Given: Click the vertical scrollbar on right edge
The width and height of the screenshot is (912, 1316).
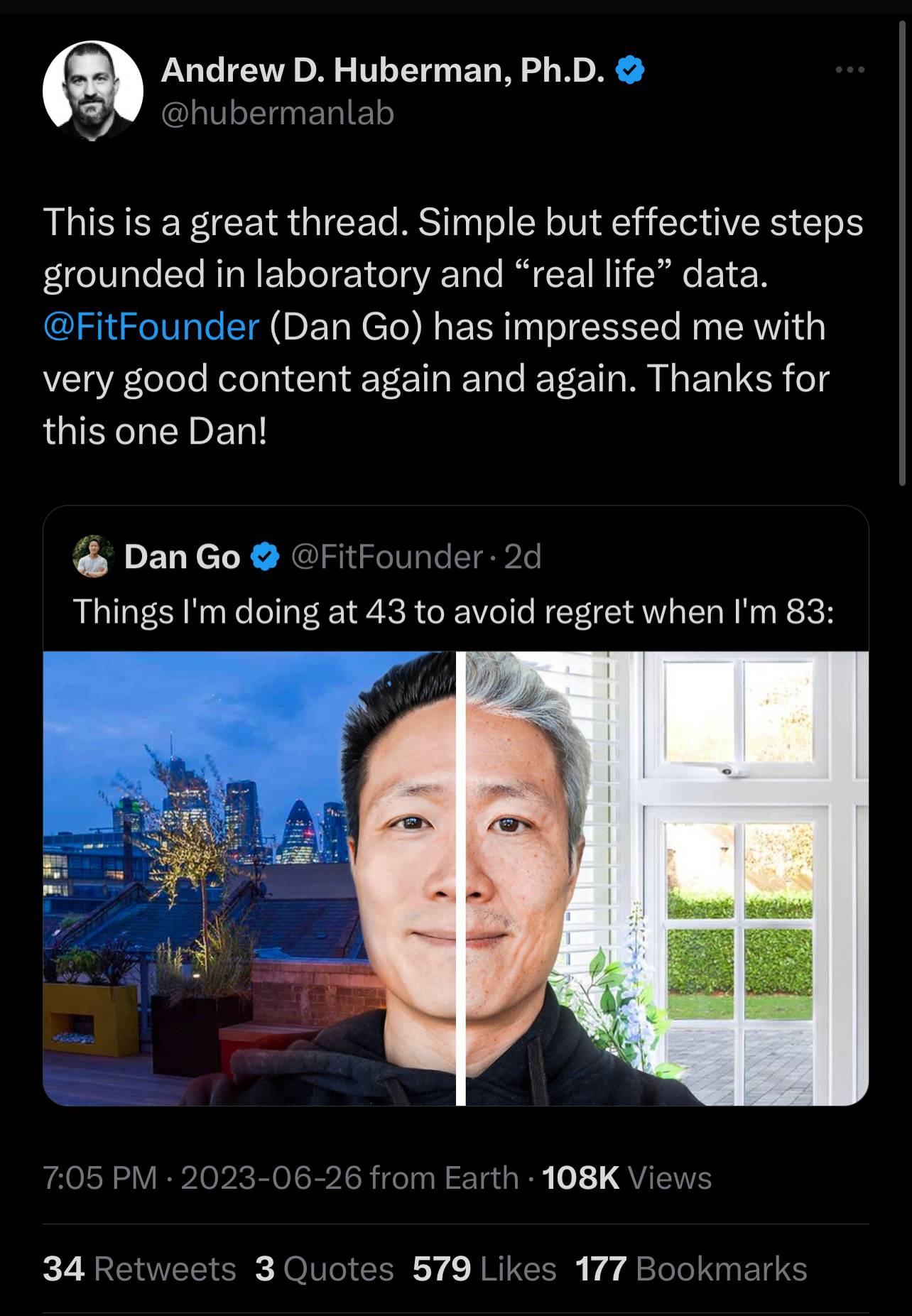Looking at the screenshot, I should click(x=903, y=252).
